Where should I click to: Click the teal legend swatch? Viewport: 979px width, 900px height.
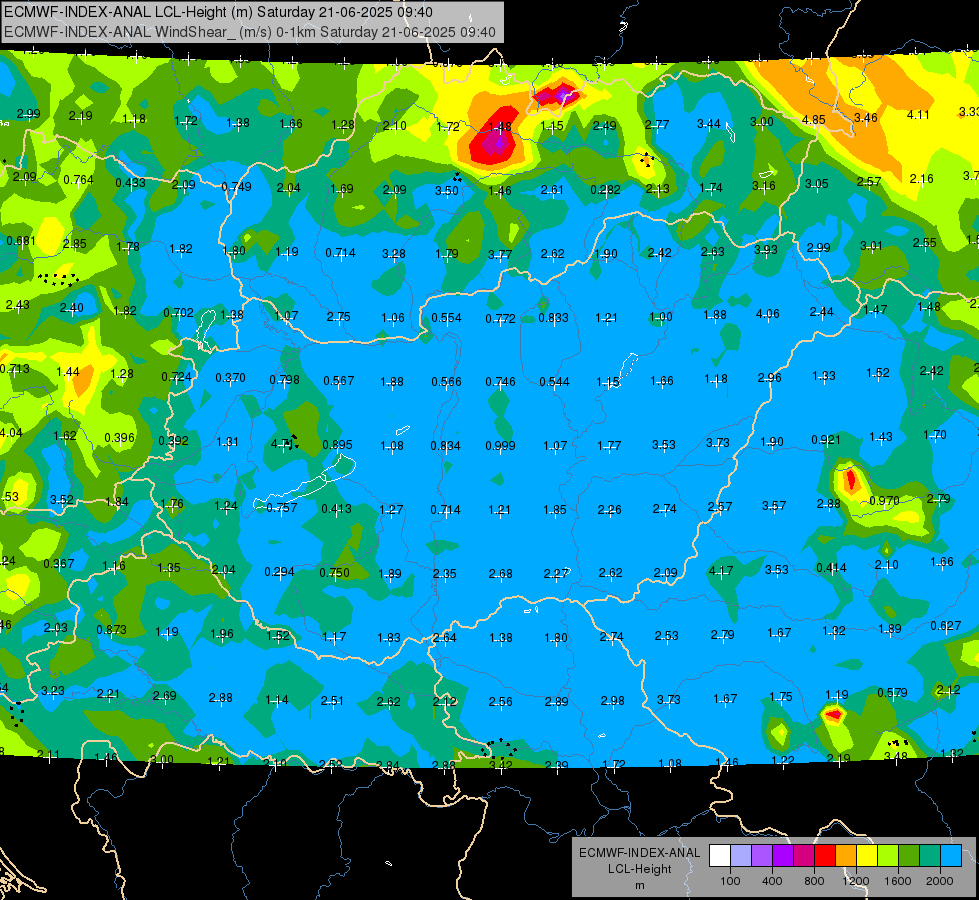point(930,856)
